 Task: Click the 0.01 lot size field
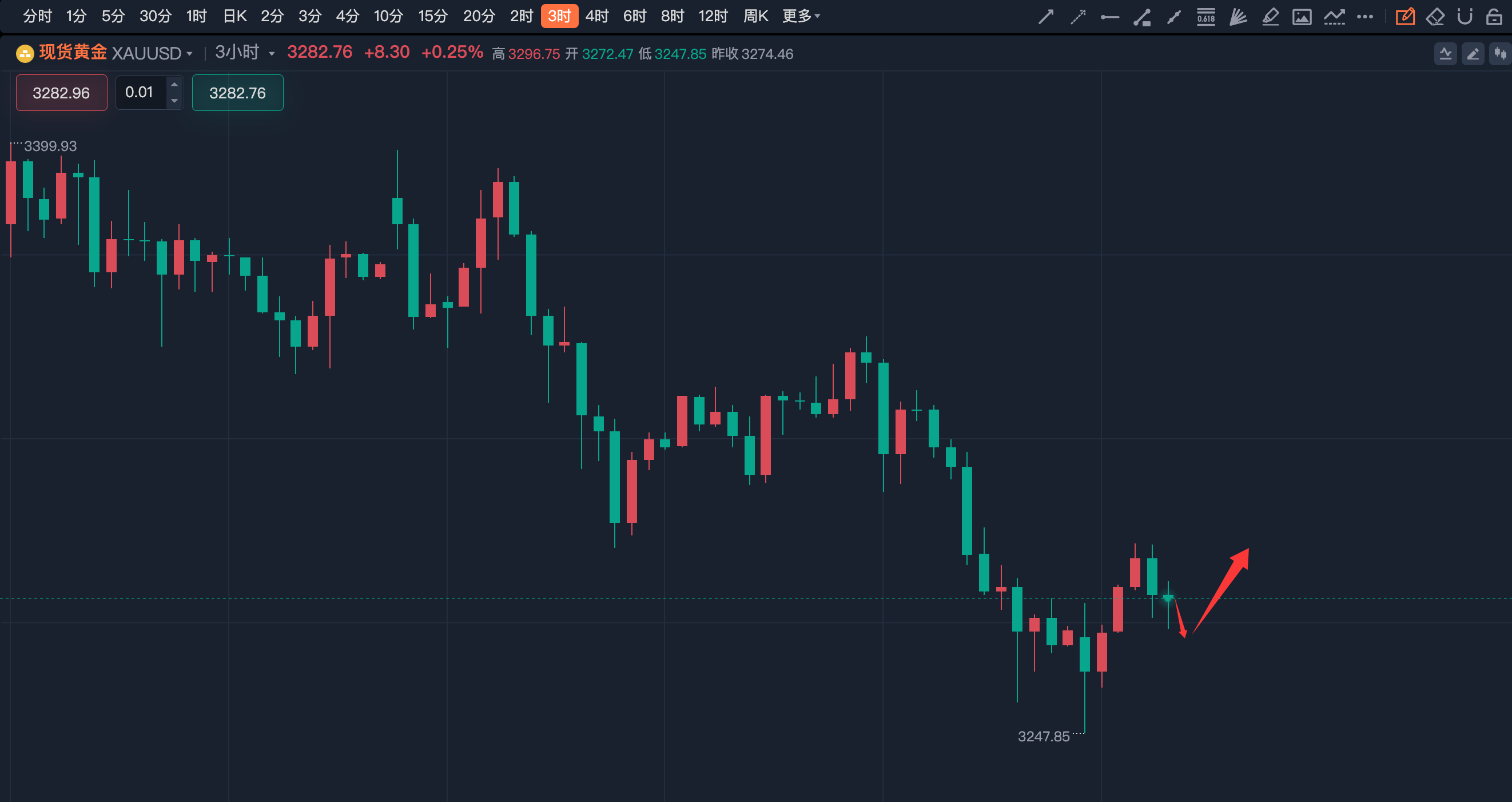(x=139, y=92)
